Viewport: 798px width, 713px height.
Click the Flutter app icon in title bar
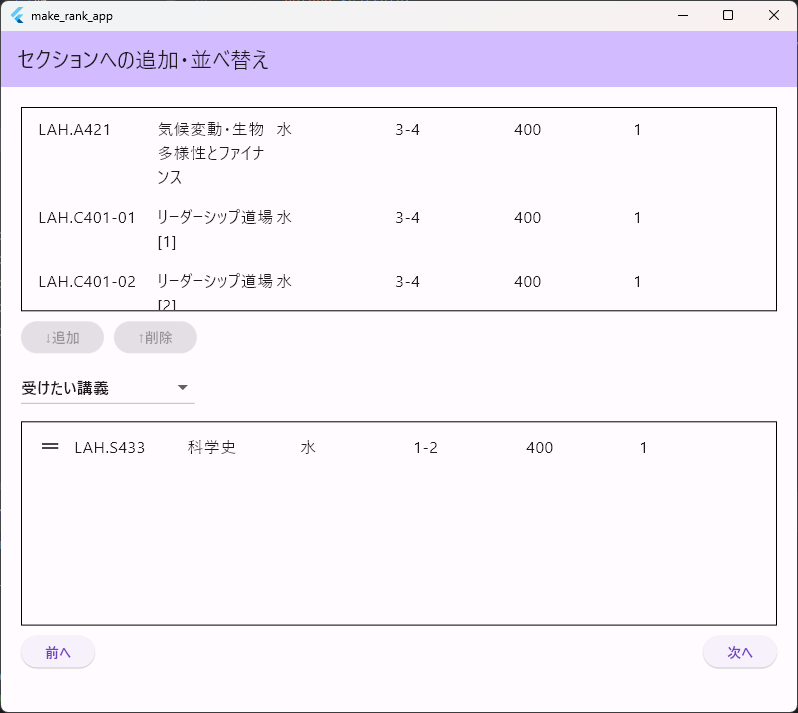pyautogui.click(x=17, y=16)
